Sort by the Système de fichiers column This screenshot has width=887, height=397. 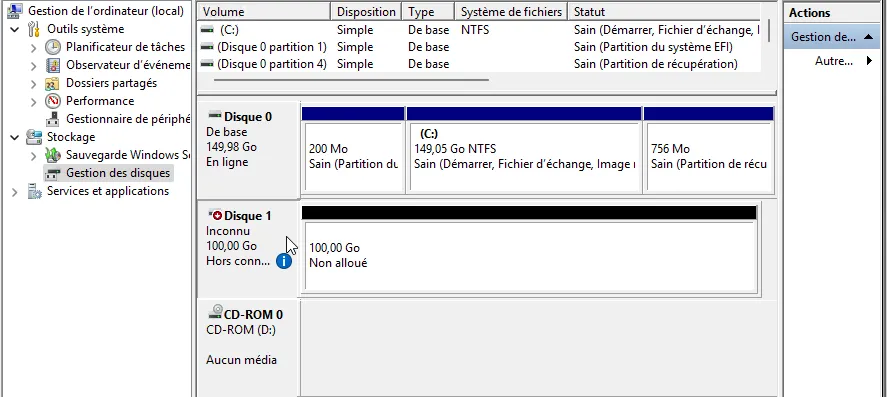[x=511, y=11]
